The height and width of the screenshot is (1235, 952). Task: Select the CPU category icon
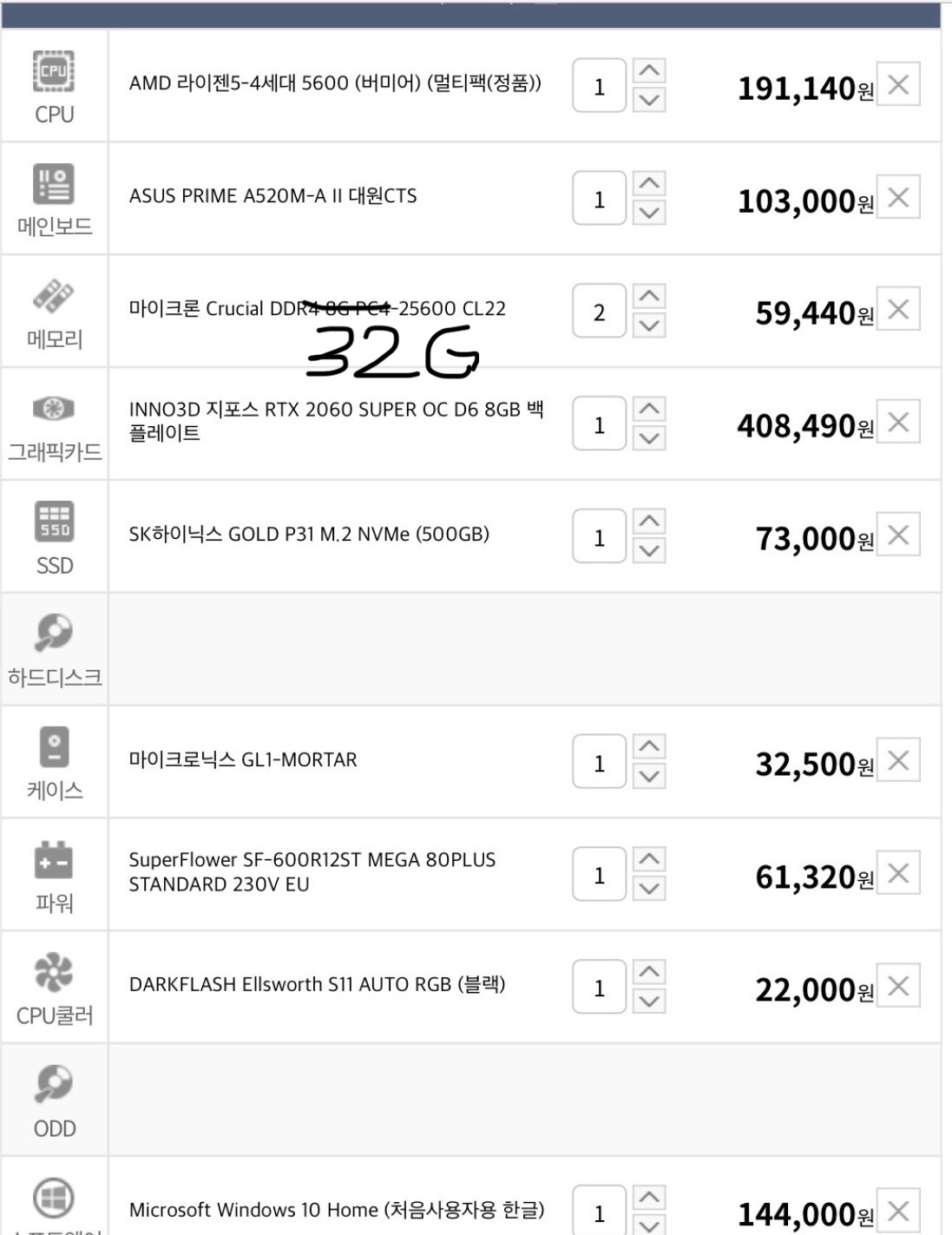tap(54, 71)
